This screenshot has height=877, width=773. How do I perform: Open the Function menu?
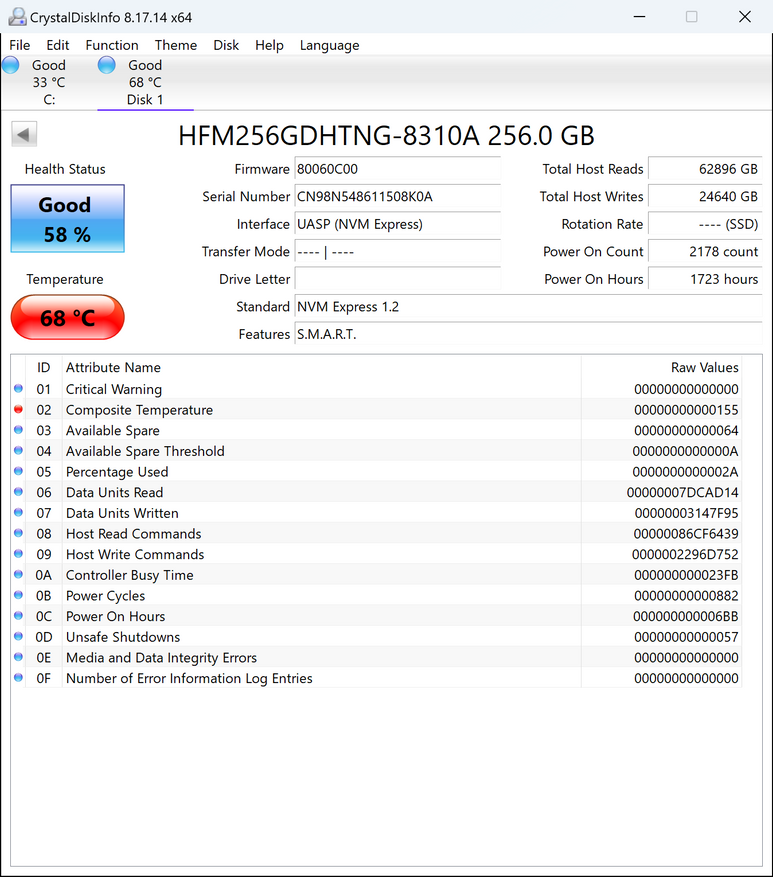(x=112, y=45)
